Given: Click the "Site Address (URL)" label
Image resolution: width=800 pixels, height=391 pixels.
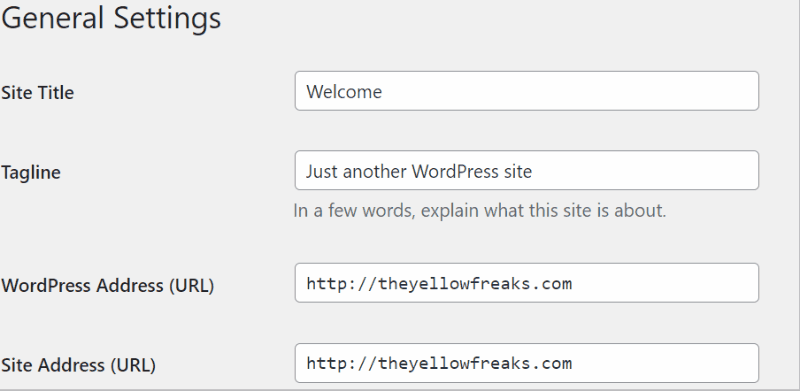Looking at the screenshot, I should coord(78,365).
